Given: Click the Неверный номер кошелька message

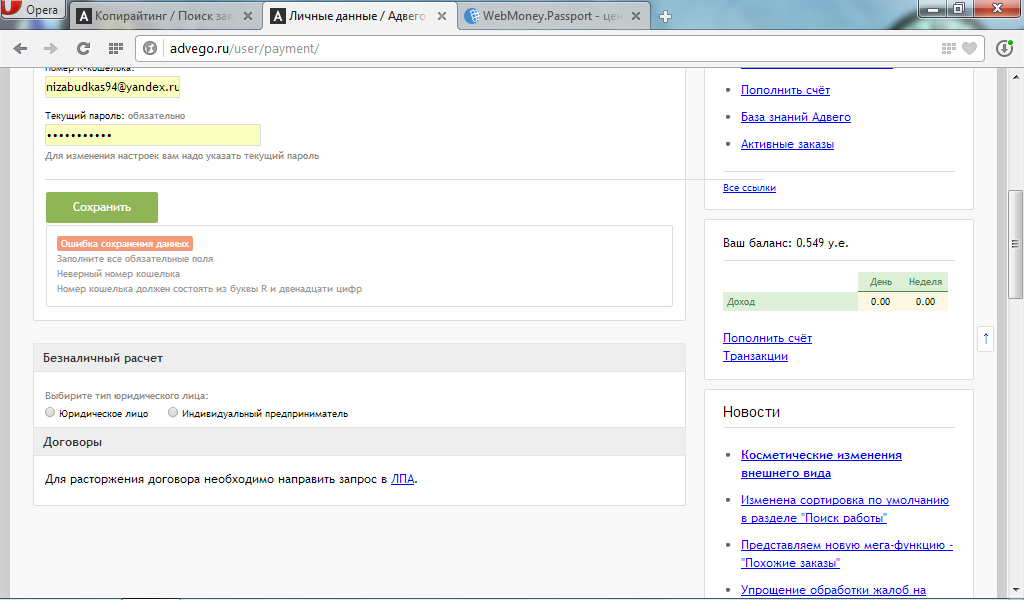Looking at the screenshot, I should (118, 274).
